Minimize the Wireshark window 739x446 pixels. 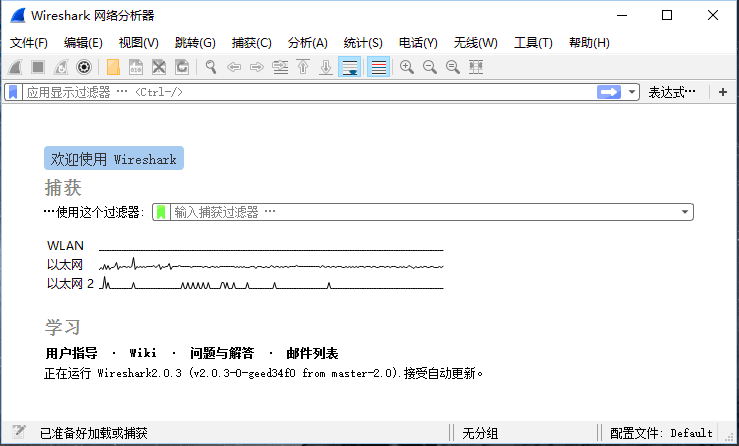622,16
